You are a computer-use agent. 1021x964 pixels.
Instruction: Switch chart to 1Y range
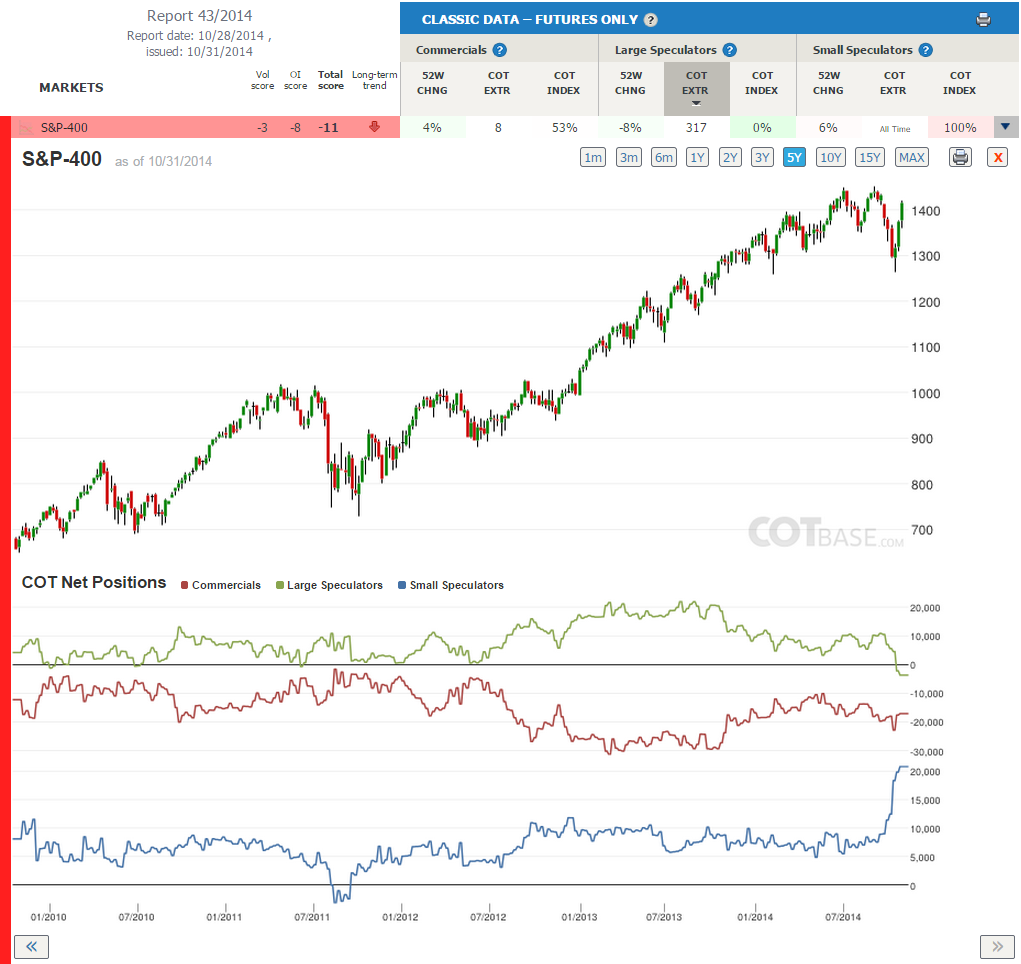(697, 158)
